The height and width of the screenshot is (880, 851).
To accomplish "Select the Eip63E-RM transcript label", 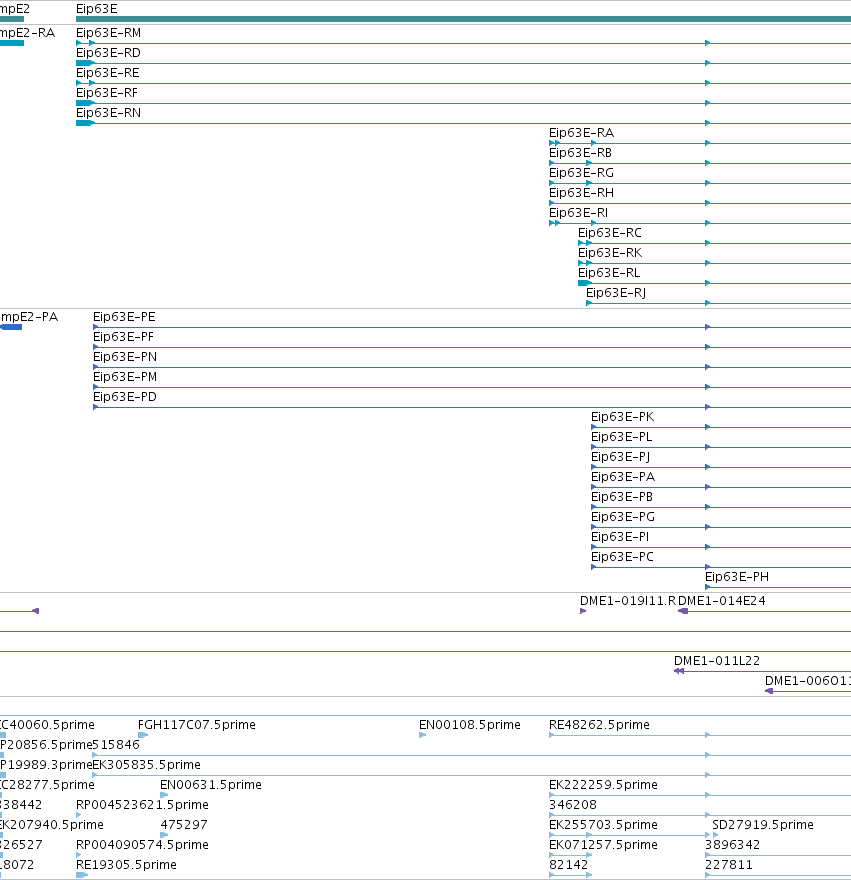I will click(108, 33).
